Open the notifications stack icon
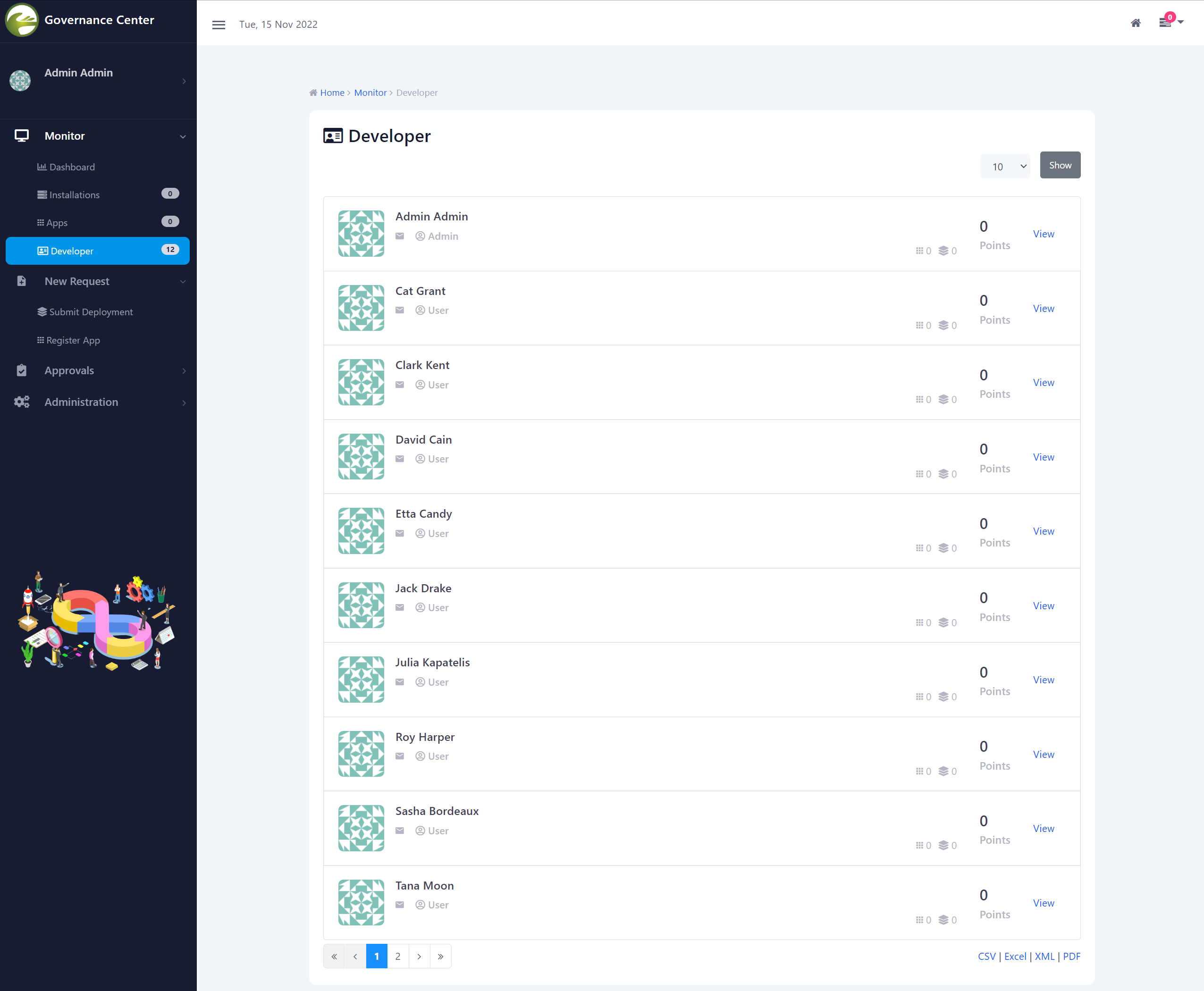Viewport: 1204px width, 991px height. (1165, 23)
